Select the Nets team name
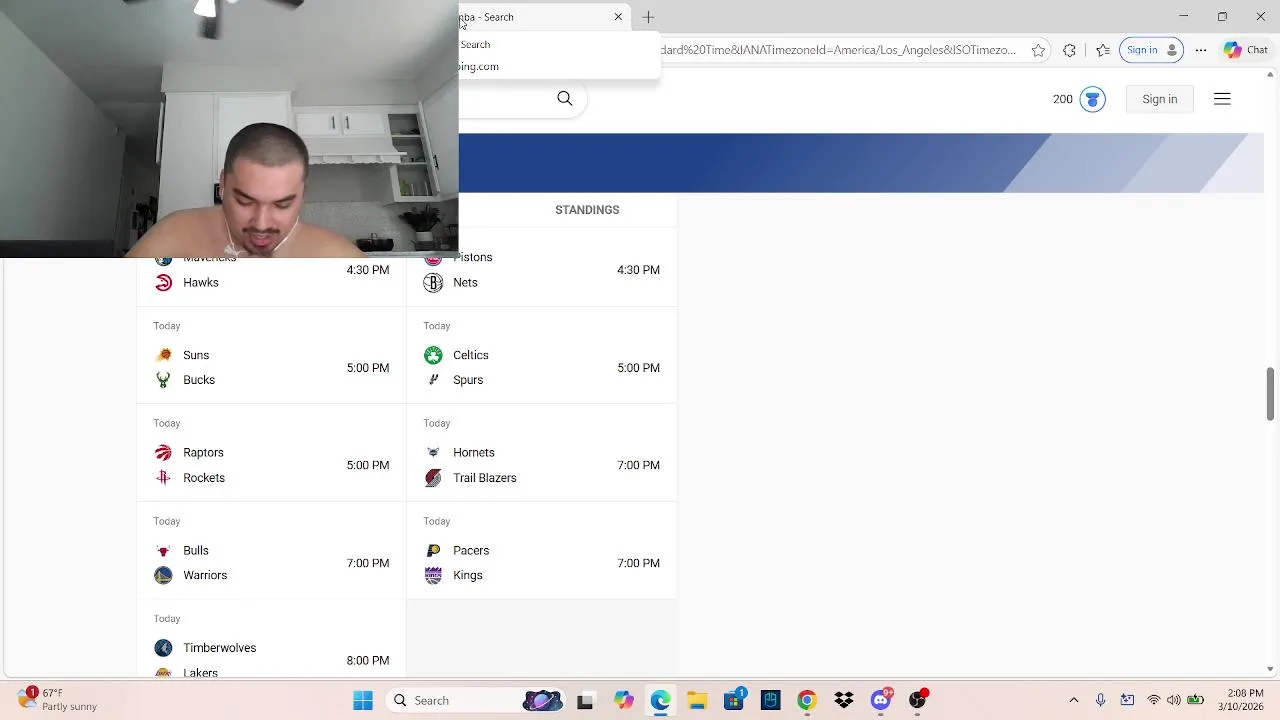 click(x=465, y=283)
